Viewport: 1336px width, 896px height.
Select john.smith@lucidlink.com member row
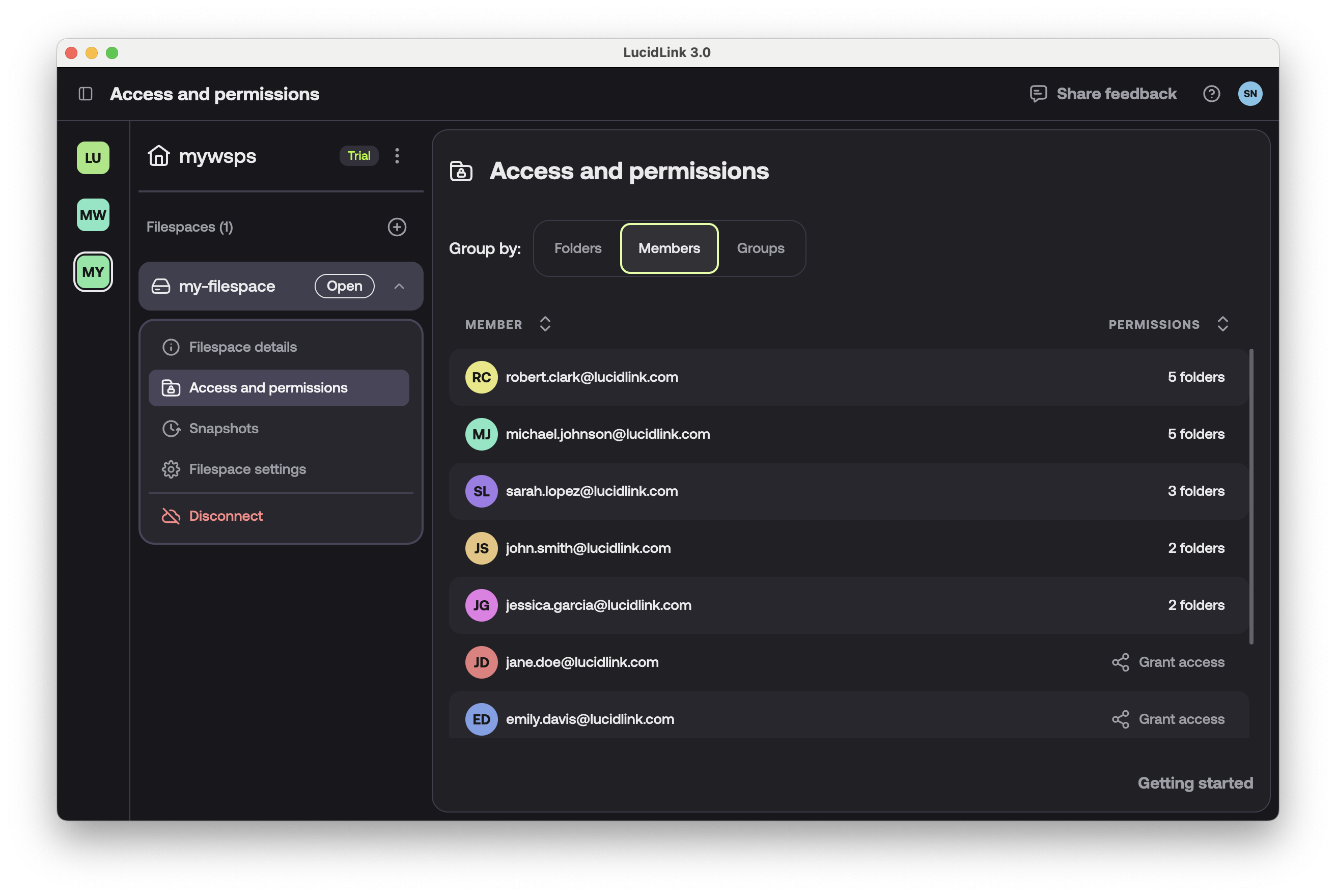[x=849, y=549]
